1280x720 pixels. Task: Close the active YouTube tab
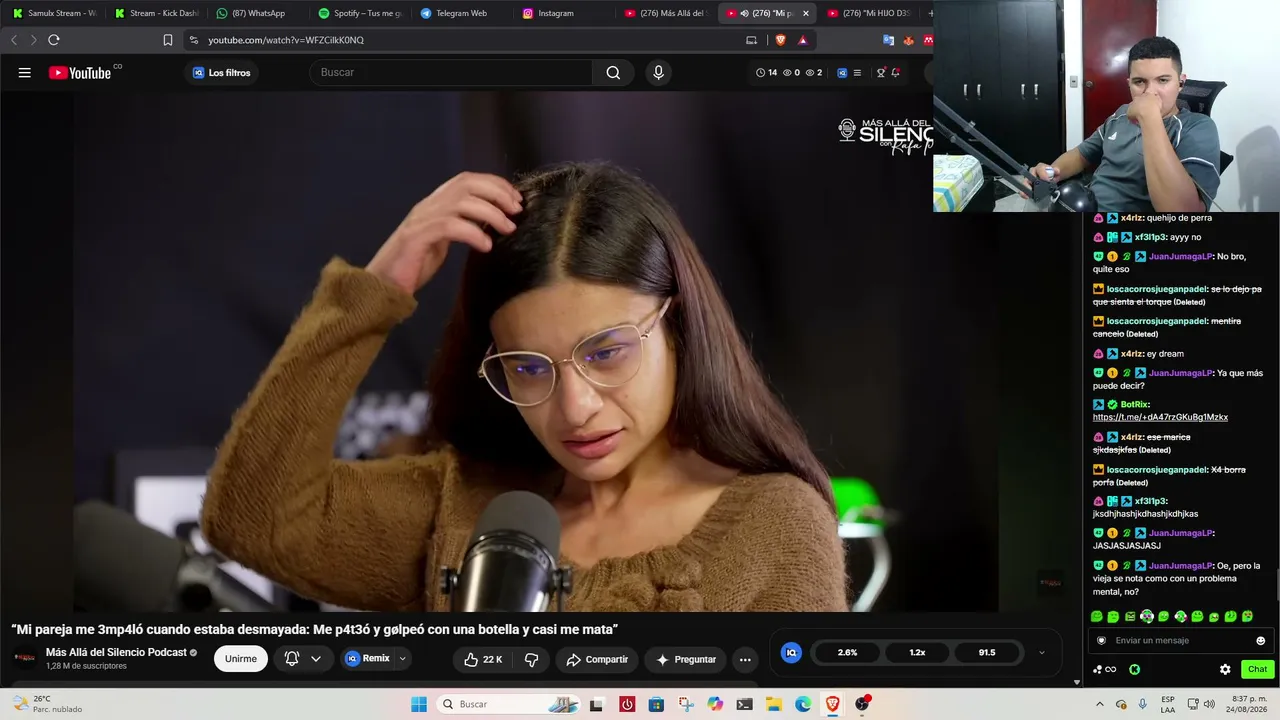[806, 13]
